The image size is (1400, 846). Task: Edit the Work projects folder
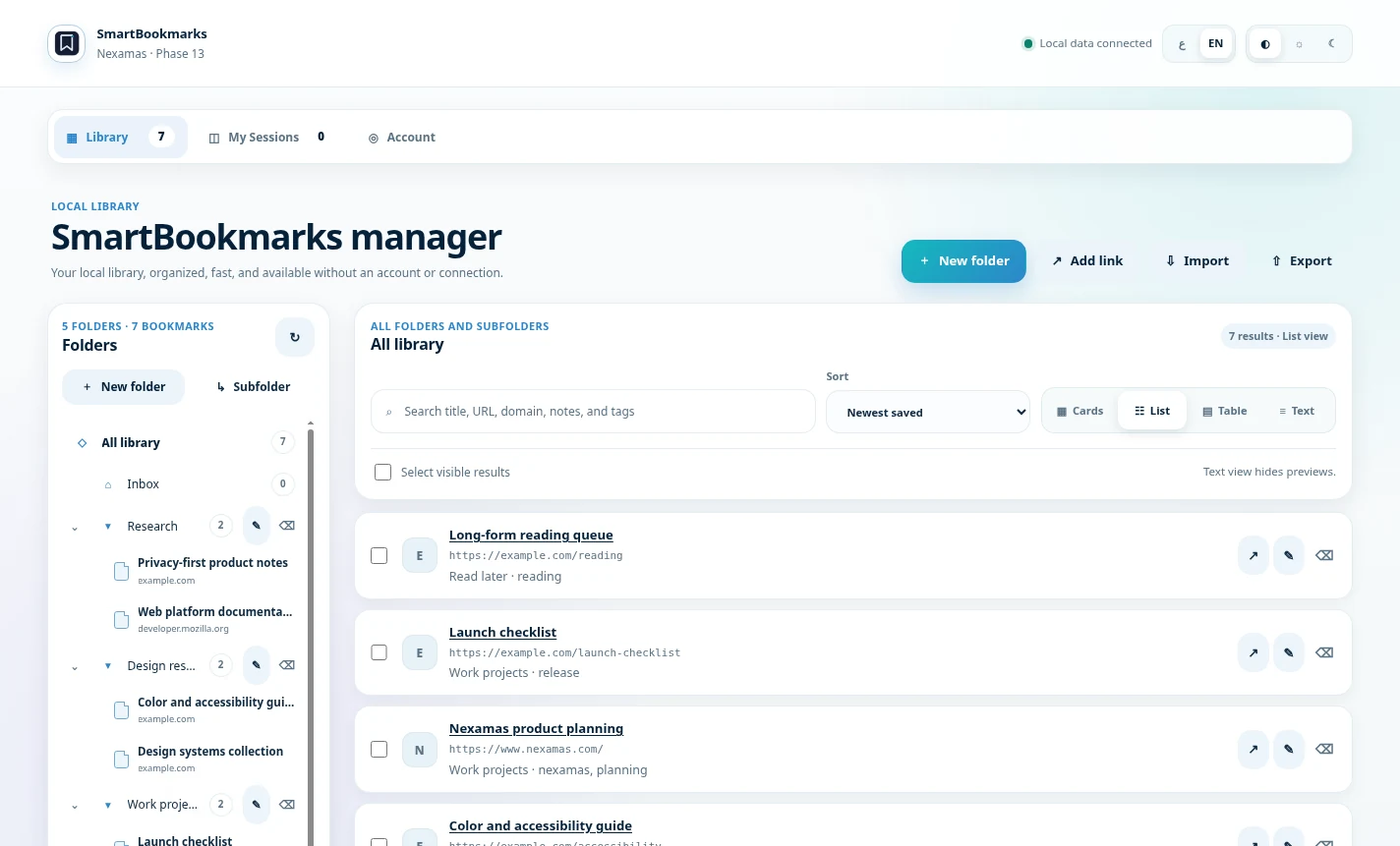[256, 805]
